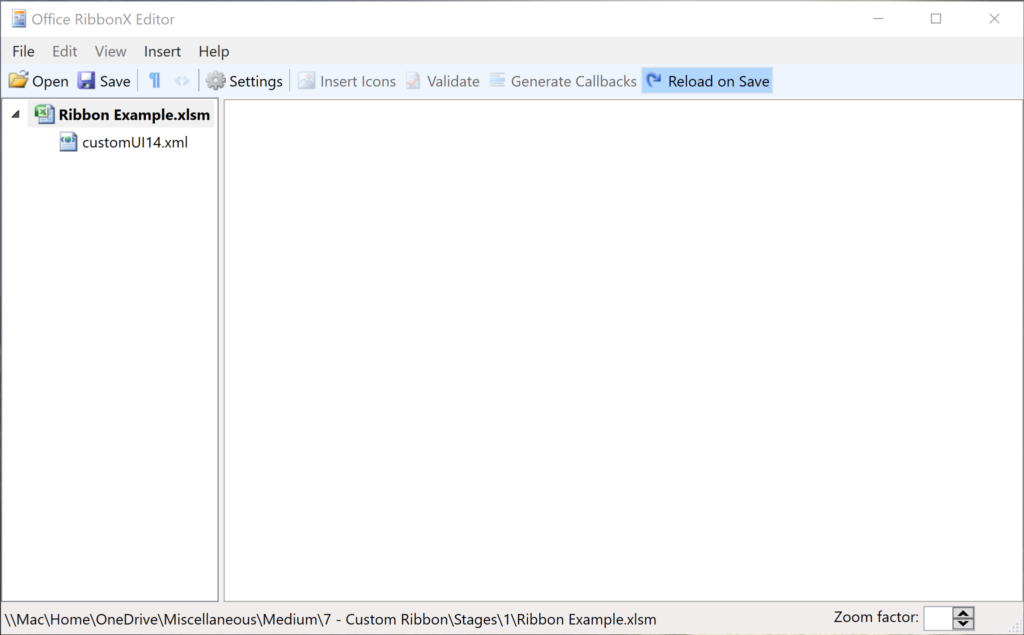The image size is (1024, 635).
Task: Collapse the Ribbon Example.xlsm tree node
Action: coord(15,114)
